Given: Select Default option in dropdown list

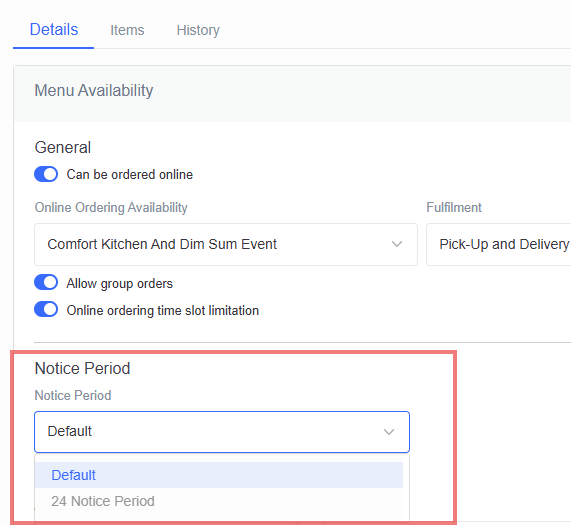Looking at the screenshot, I should 219,475.
